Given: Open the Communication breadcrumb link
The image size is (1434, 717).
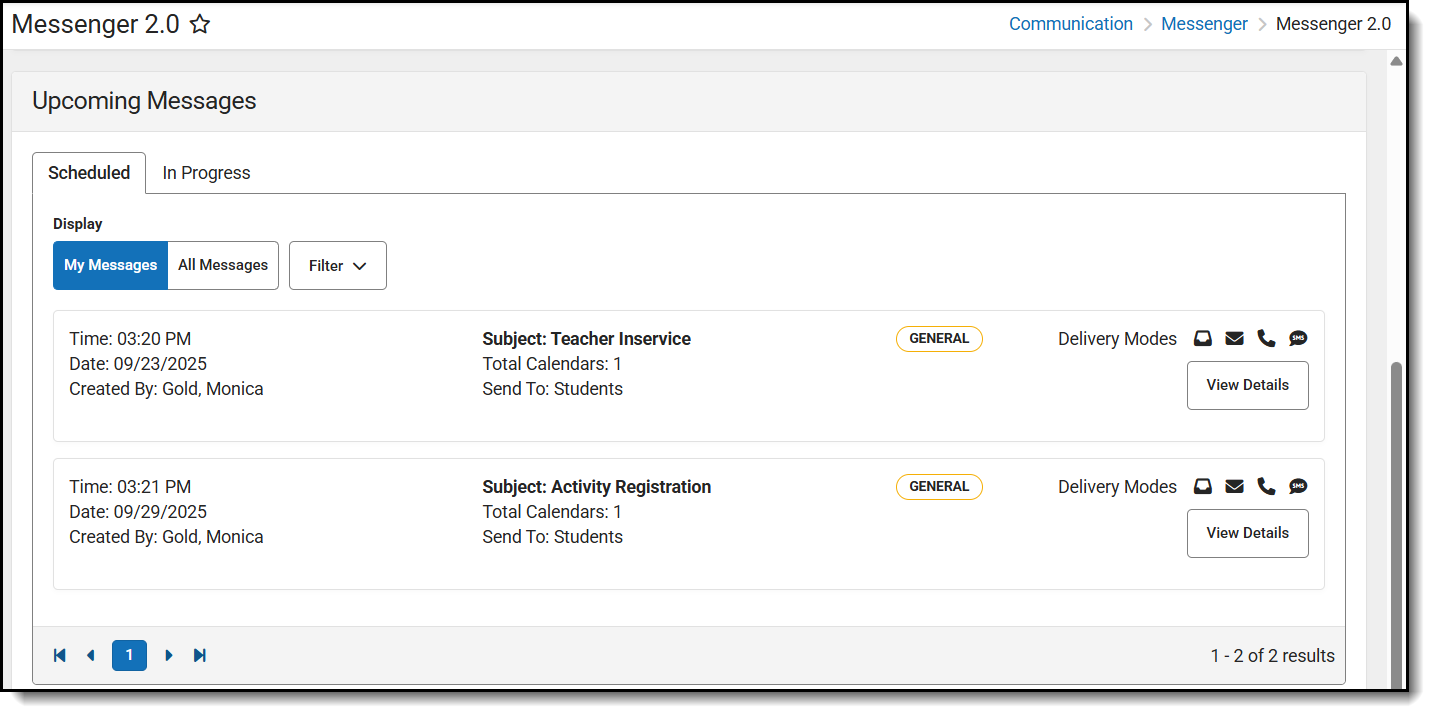Looking at the screenshot, I should [x=1070, y=24].
